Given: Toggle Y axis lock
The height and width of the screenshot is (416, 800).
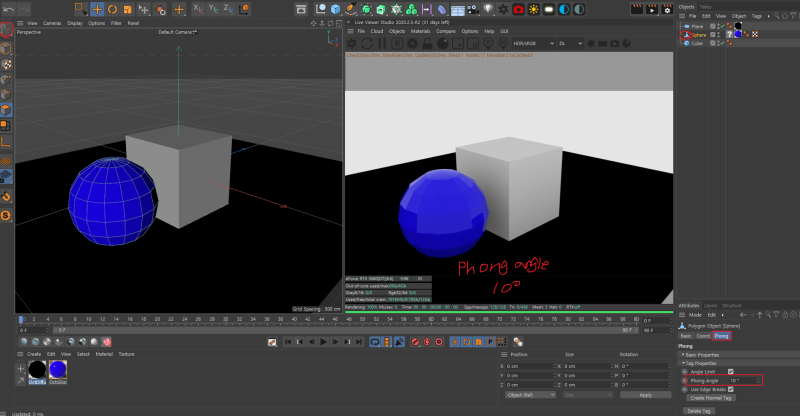Looking at the screenshot, I should tap(213, 9).
